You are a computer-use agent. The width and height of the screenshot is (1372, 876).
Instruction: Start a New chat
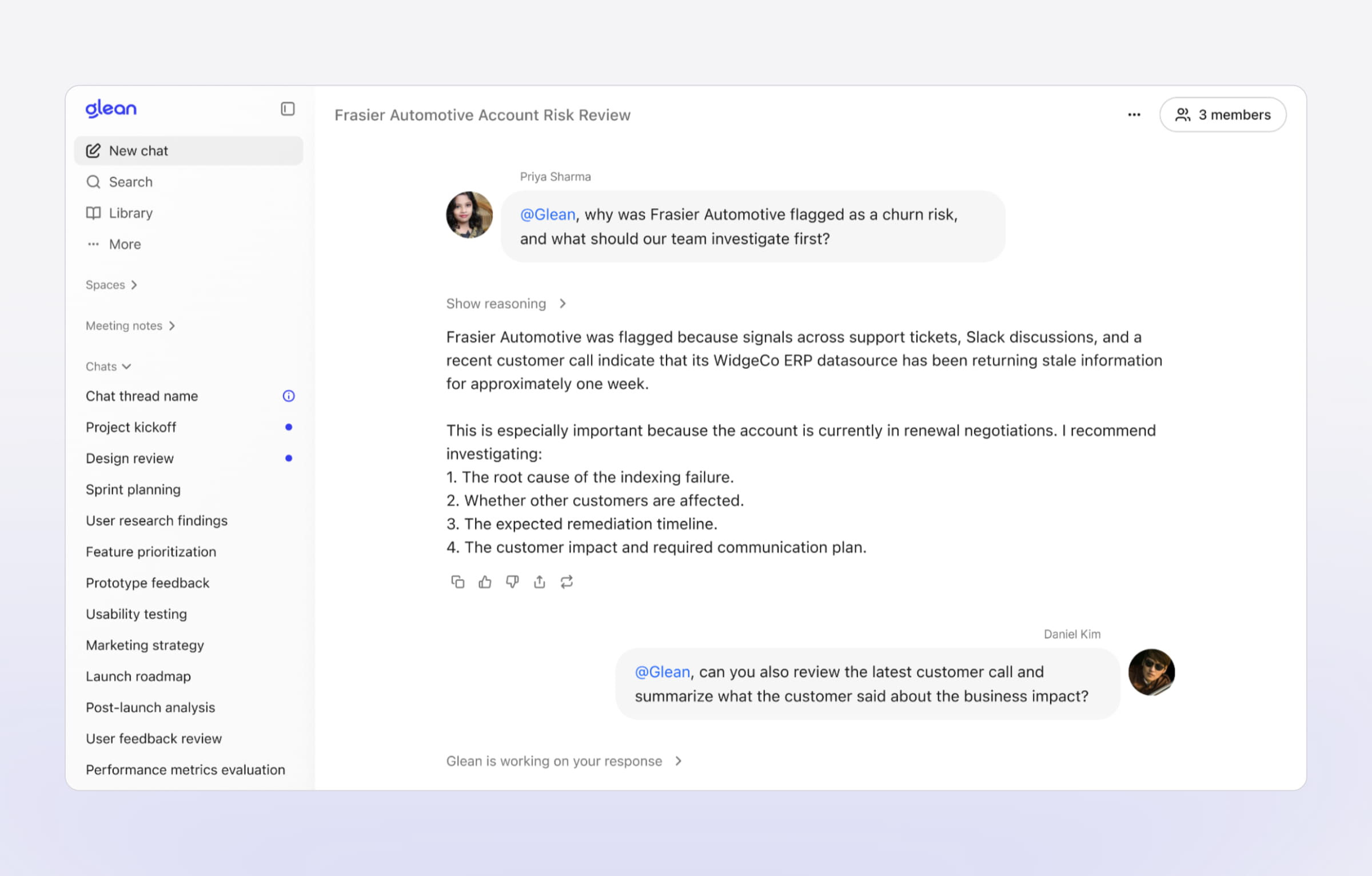[x=189, y=150]
